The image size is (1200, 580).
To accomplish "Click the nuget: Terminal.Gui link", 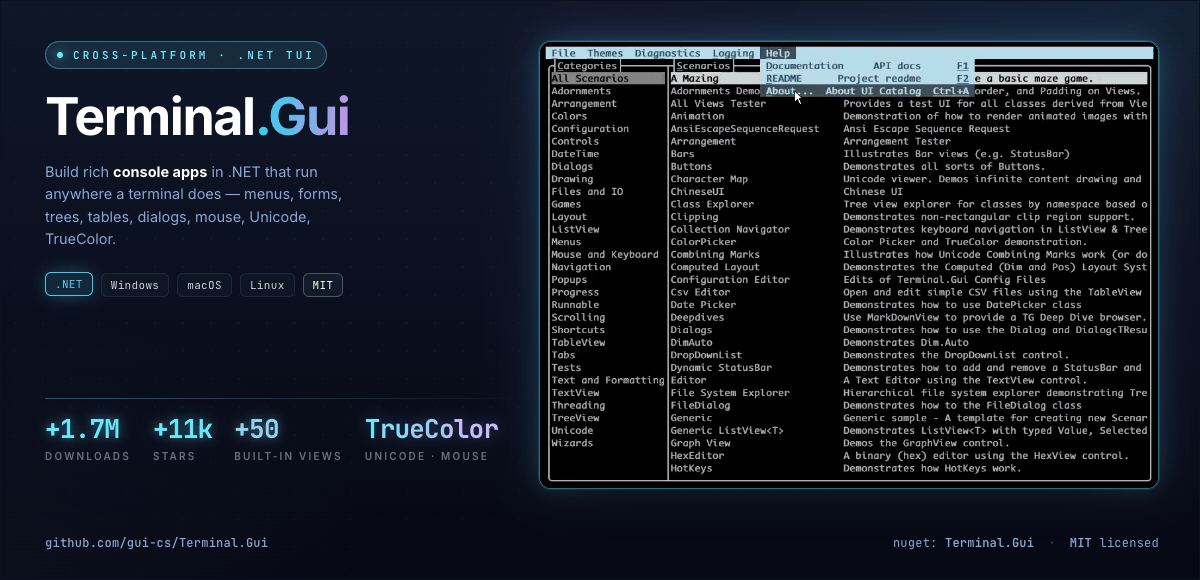I will [x=963, y=542].
